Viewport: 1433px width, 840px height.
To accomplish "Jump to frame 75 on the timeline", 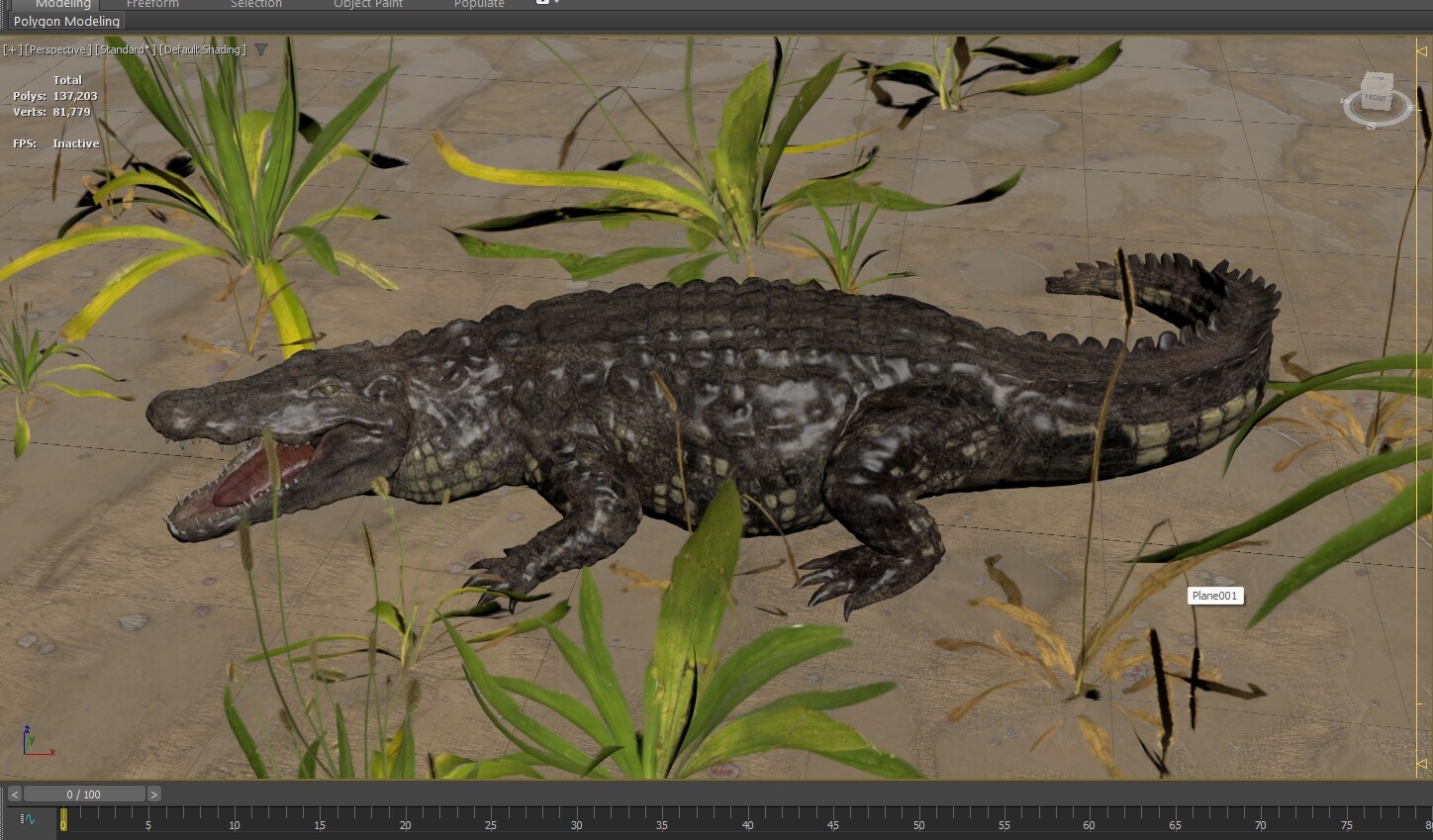I will (x=1346, y=824).
